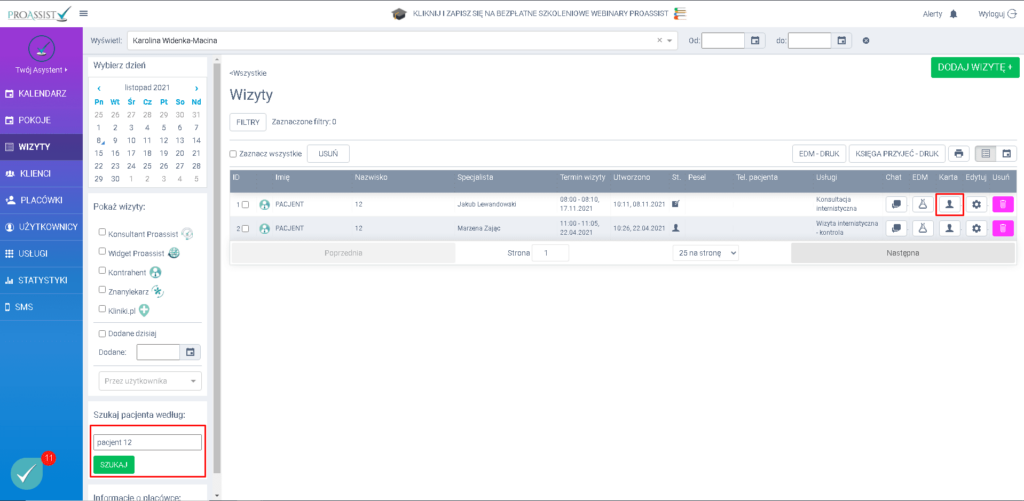Screen dimensions: 1024x501
Task: Open Alerty bell notifications
Action: click(x=953, y=14)
